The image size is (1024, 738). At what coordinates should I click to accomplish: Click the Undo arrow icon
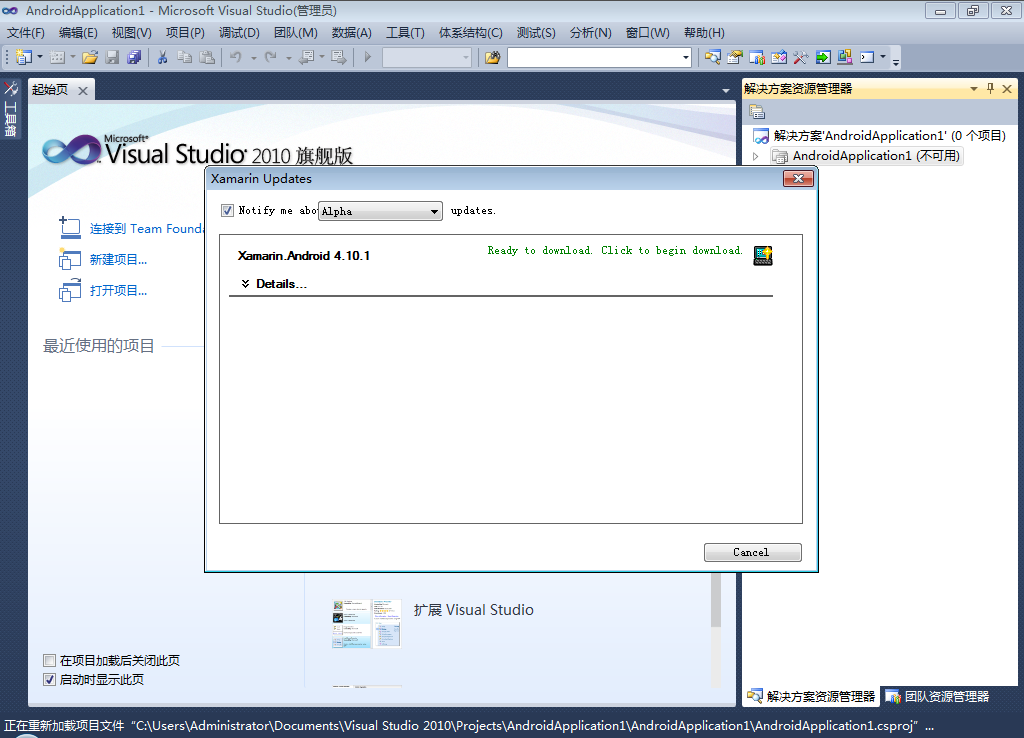236,57
